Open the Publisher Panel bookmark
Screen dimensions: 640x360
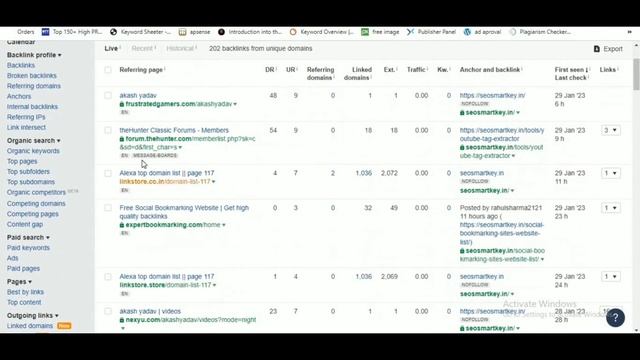pyautogui.click(x=431, y=32)
